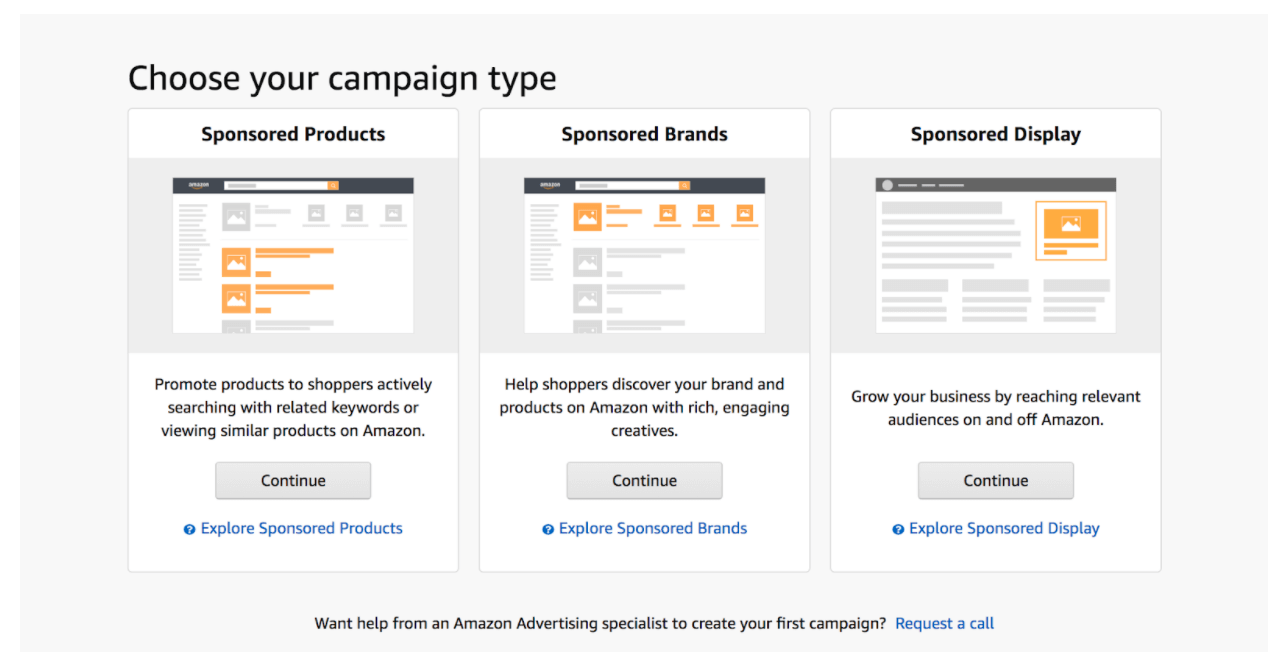Click Request a call for specialist help
This screenshot has height=672, width=1288.
click(944, 623)
